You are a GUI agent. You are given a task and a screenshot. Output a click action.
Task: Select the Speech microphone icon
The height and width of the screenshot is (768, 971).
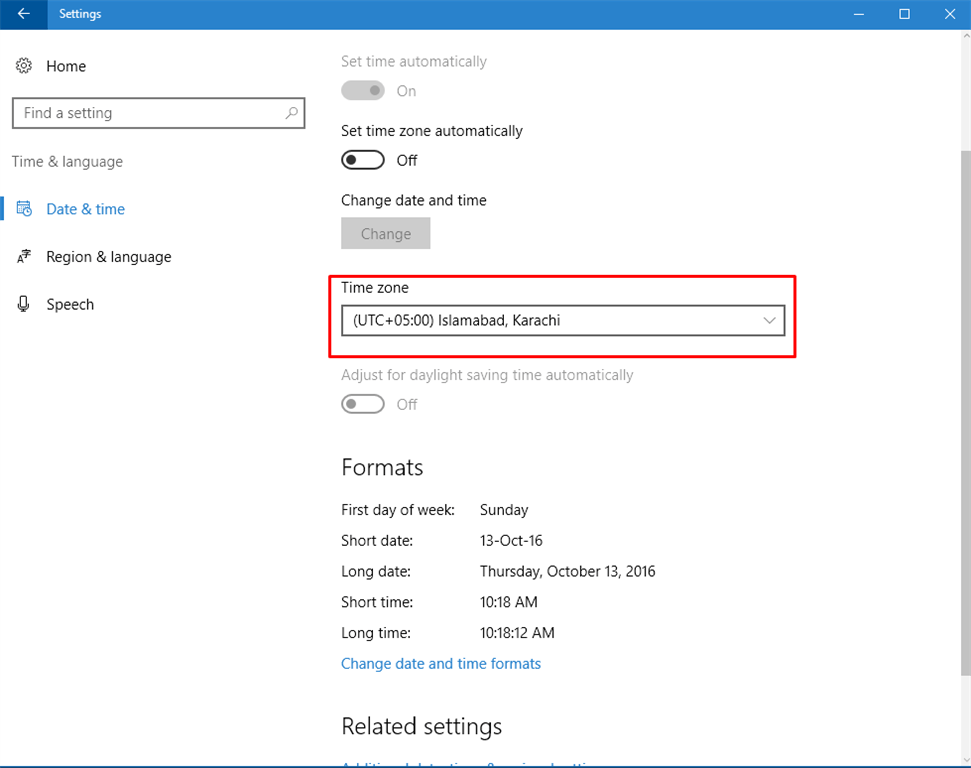[24, 304]
